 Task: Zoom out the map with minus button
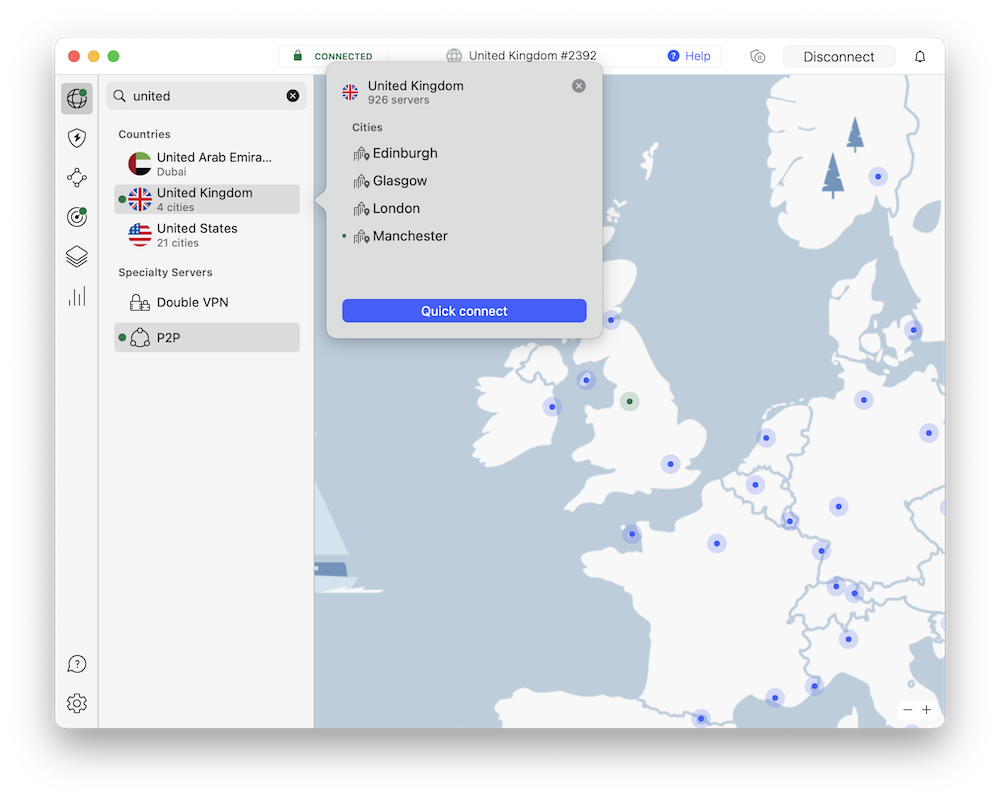point(908,709)
